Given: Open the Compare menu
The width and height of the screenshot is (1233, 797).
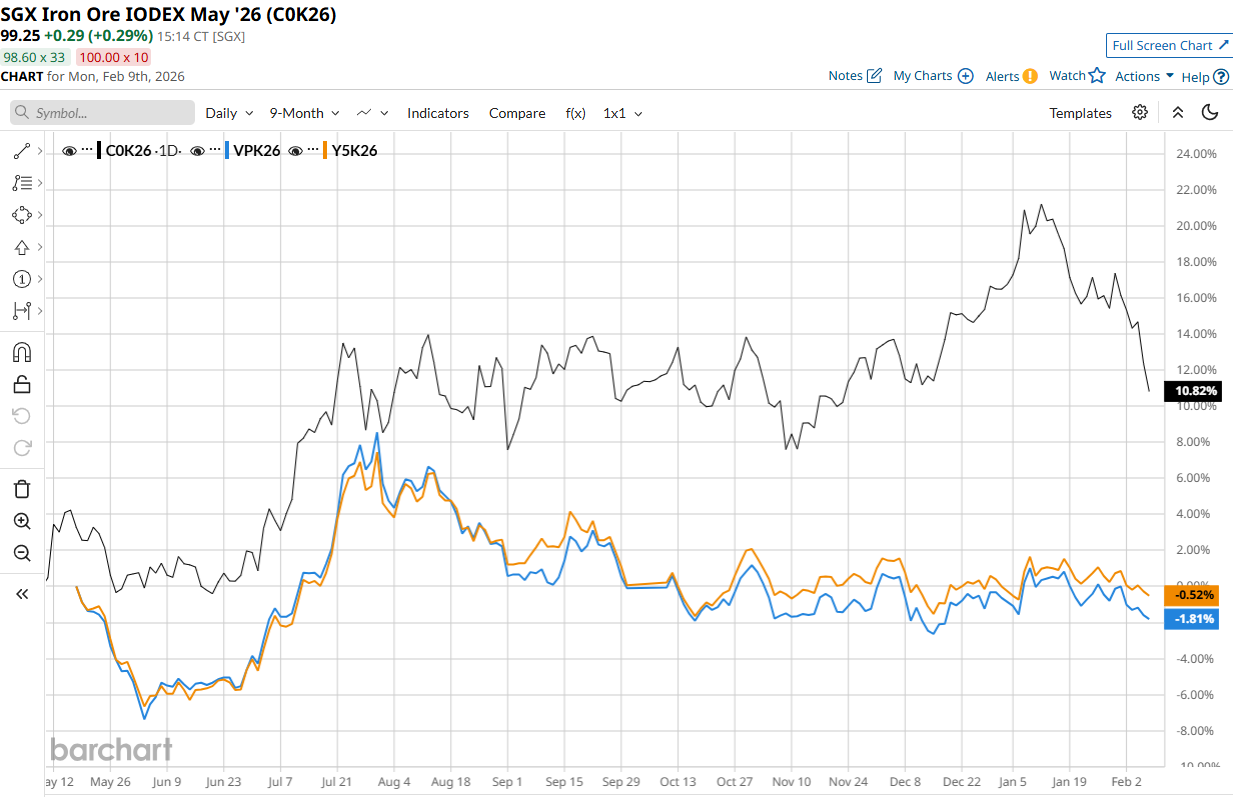Looking at the screenshot, I should point(517,113).
